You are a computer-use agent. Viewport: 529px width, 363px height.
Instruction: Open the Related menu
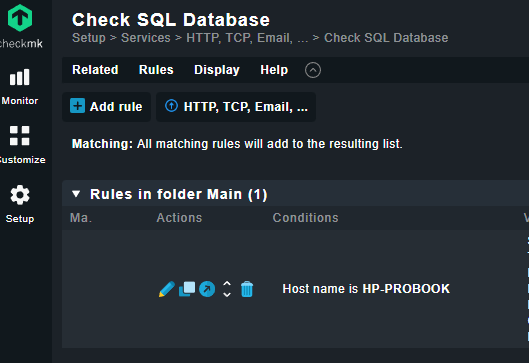[95, 70]
